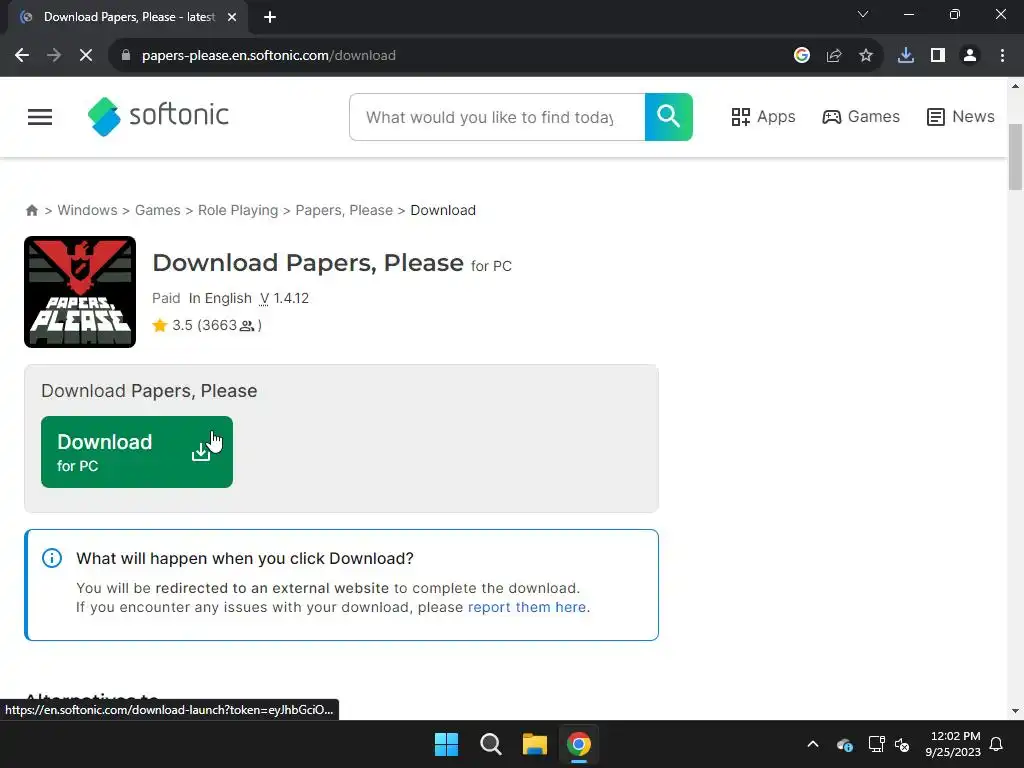Open the Softonic hamburger menu
Viewport: 1024px width, 768px height.
point(40,117)
